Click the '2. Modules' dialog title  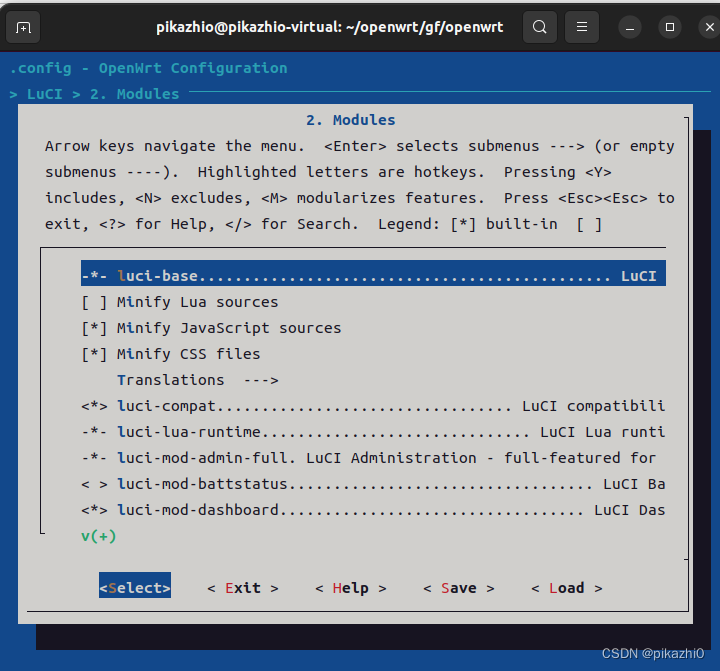351,120
